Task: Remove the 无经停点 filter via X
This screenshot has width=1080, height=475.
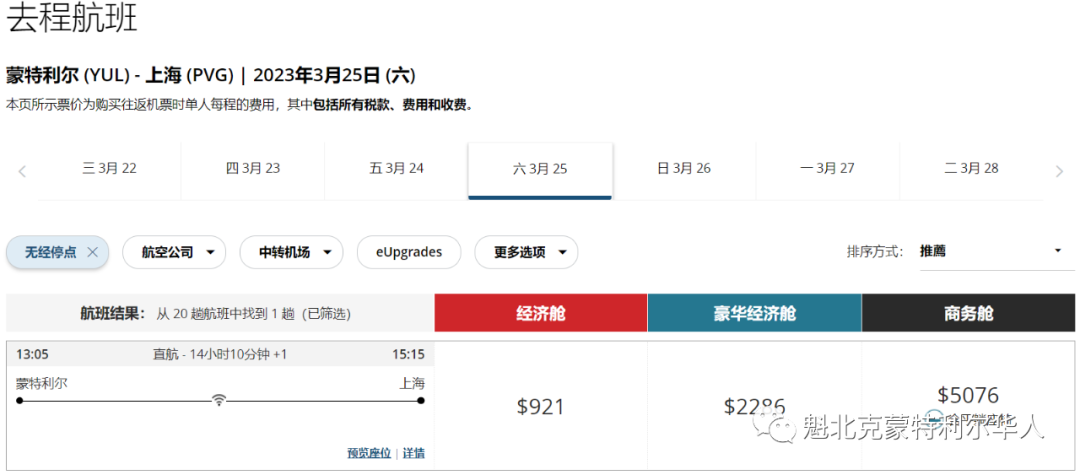Action: coord(93,252)
